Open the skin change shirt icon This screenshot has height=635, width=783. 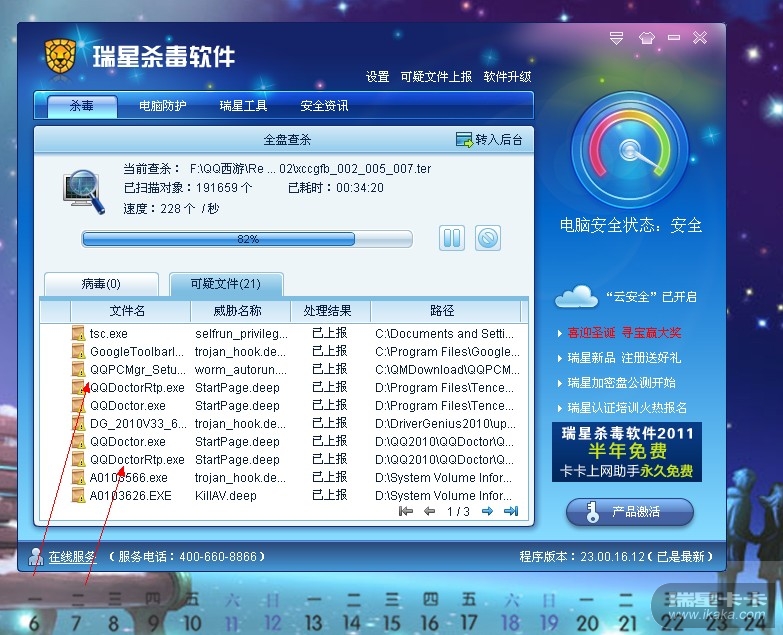click(646, 38)
